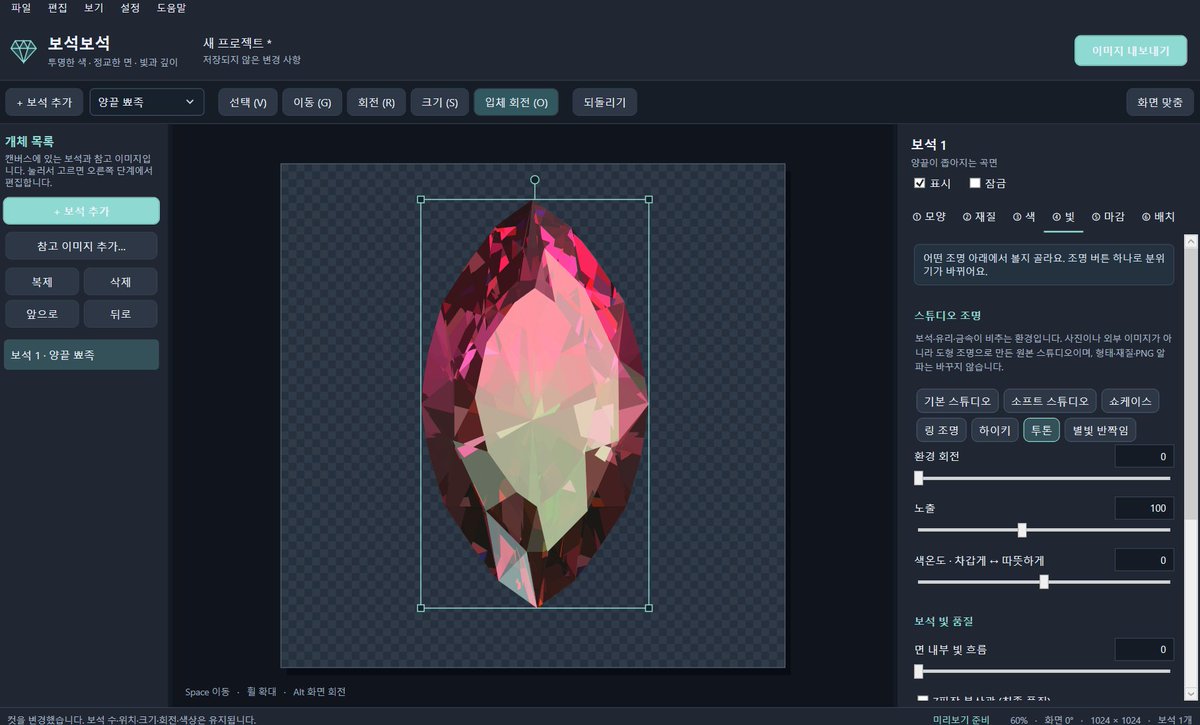The image size is (1200, 725).
Task: Click the 앞으로 bring-forward button
Action: 42,314
